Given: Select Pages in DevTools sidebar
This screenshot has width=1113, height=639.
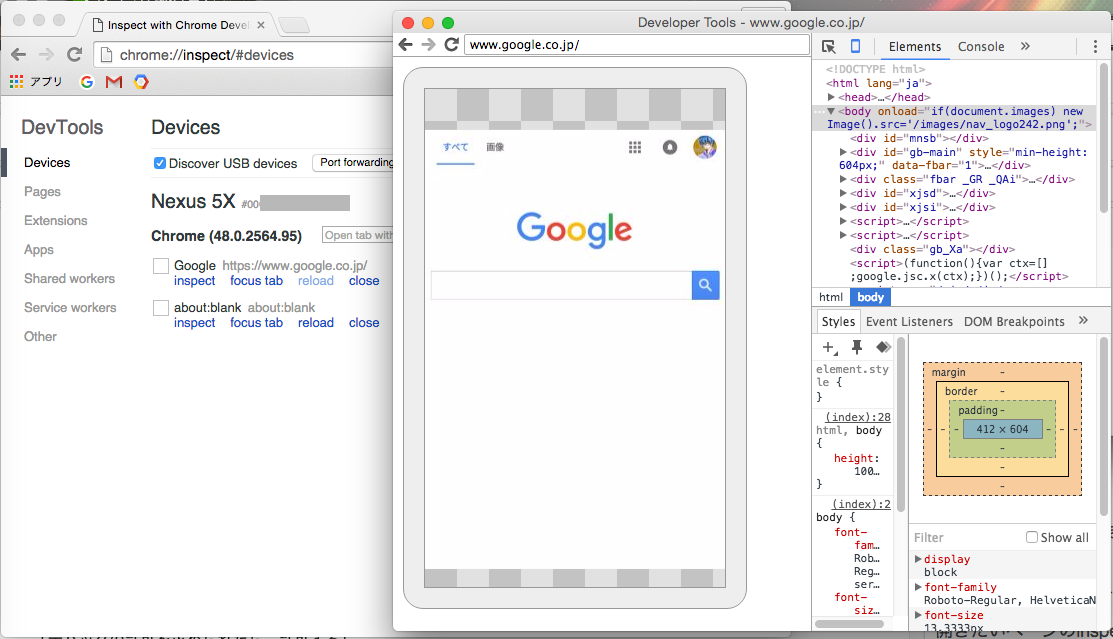Looking at the screenshot, I should (43, 192).
